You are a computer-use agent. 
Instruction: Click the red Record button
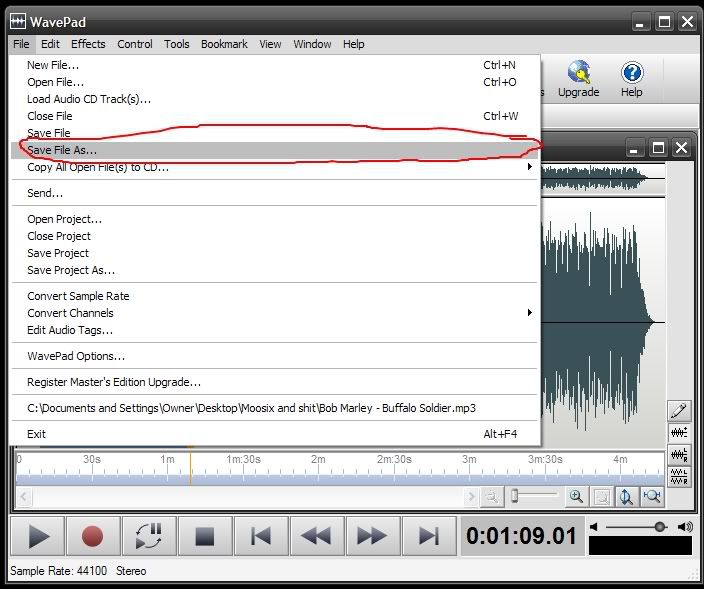pyautogui.click(x=93, y=536)
